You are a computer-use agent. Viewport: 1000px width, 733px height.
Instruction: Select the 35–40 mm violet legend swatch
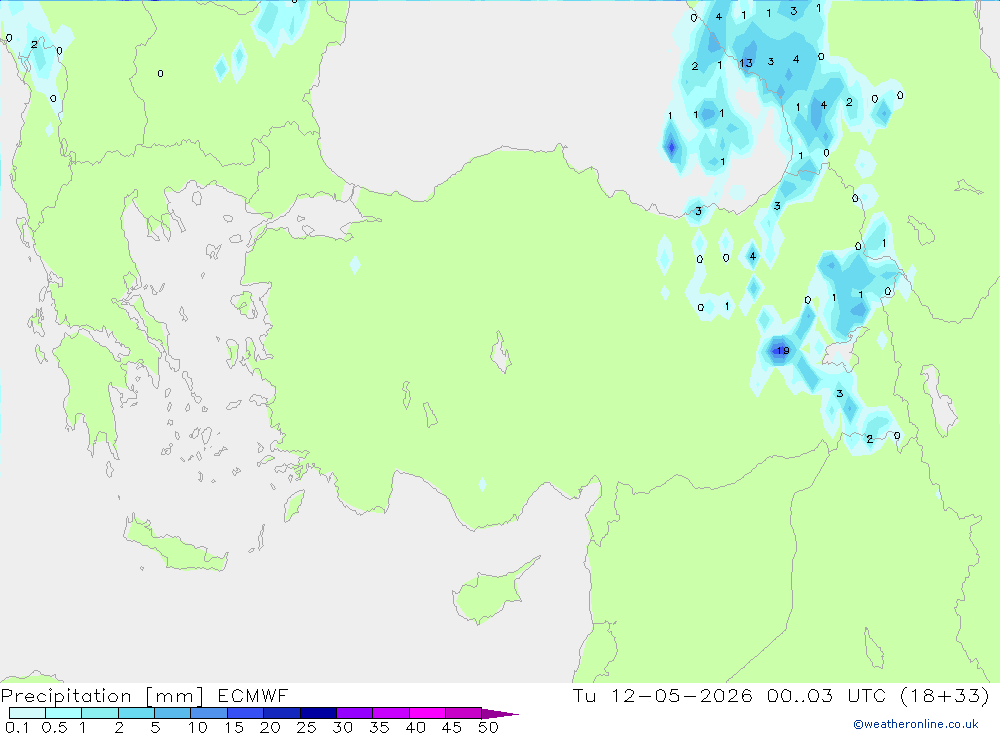pos(391,713)
